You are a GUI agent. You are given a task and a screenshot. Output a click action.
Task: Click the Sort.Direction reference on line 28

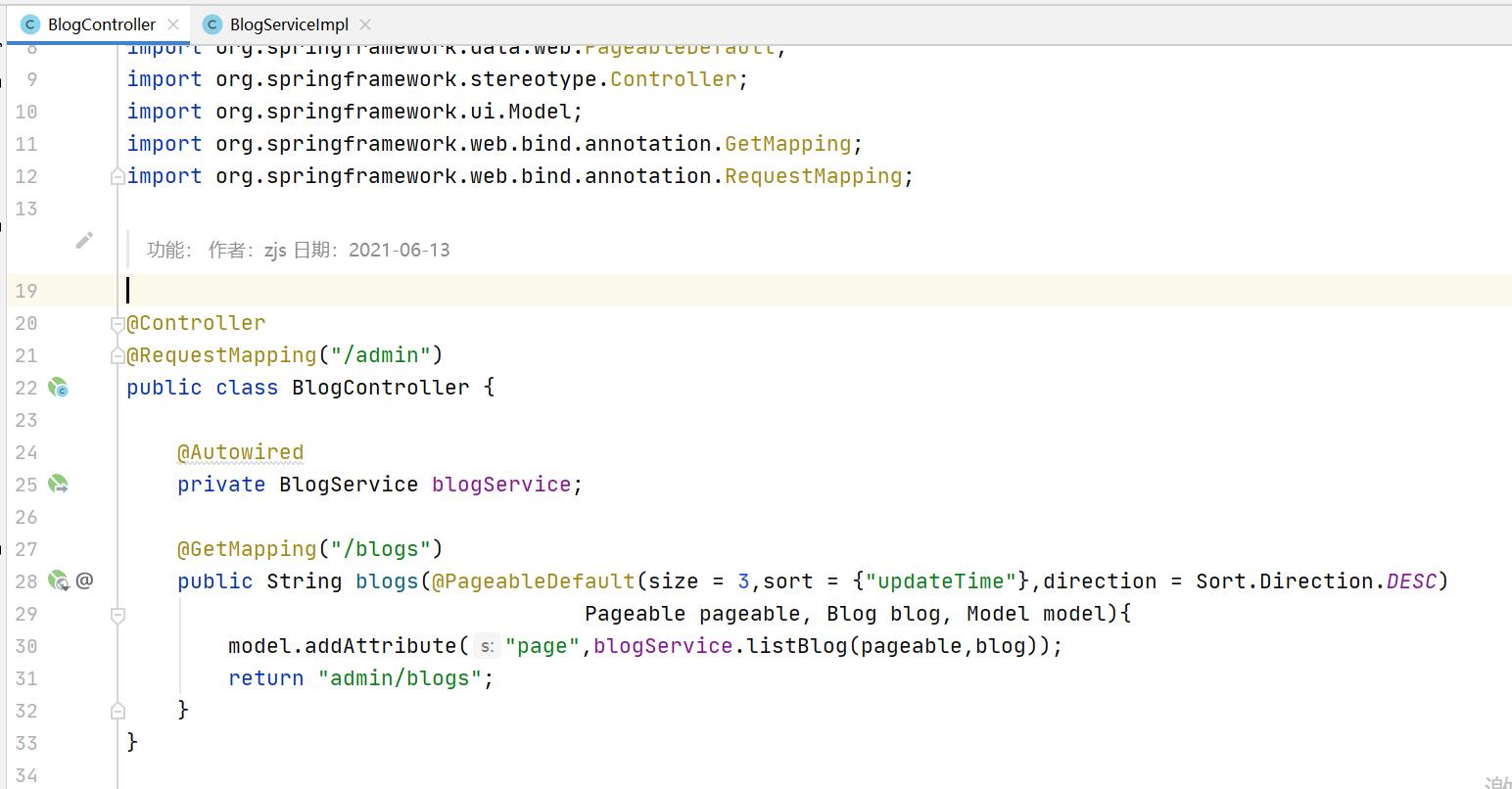tap(1285, 581)
